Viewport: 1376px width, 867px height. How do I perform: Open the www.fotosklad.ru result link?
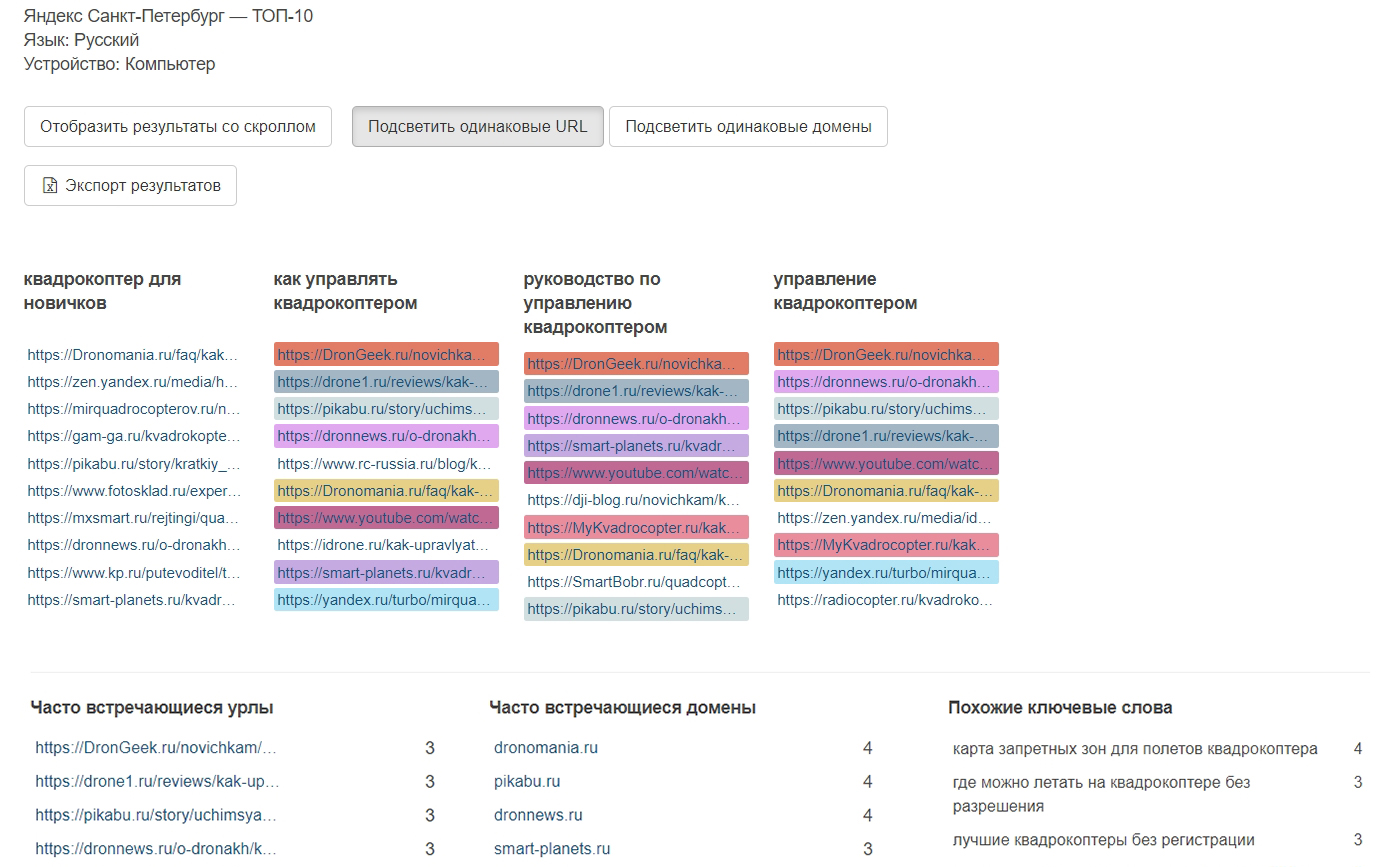[x=134, y=491]
